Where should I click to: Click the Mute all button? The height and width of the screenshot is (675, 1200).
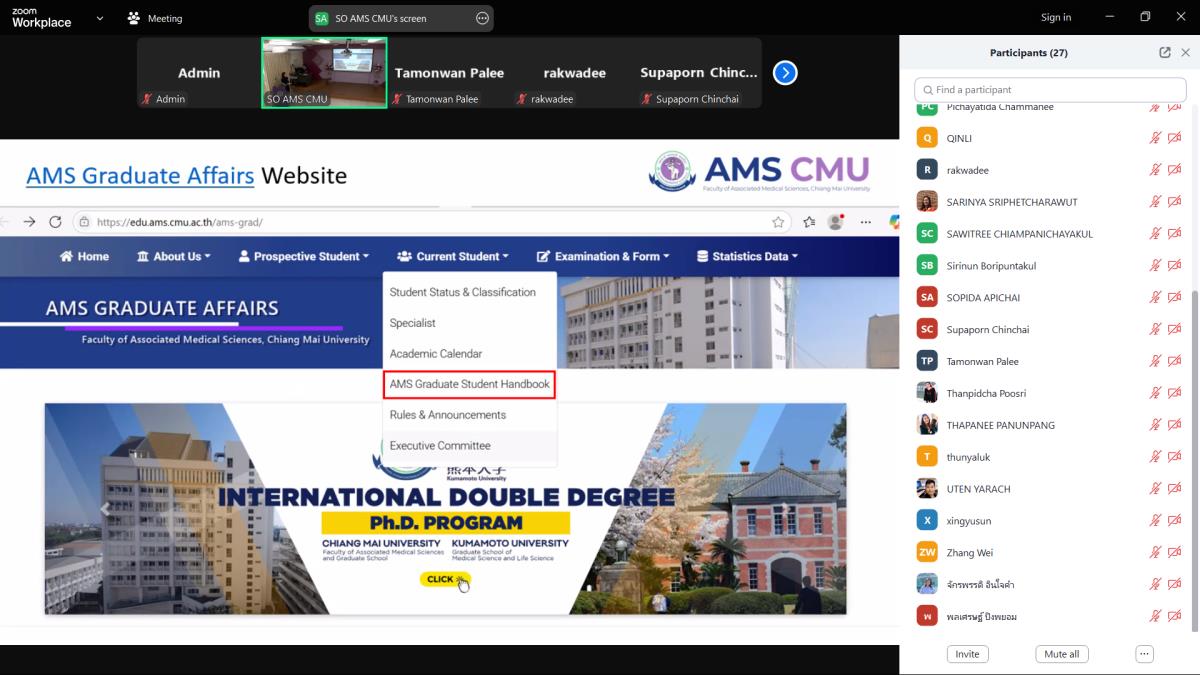pos(1061,654)
